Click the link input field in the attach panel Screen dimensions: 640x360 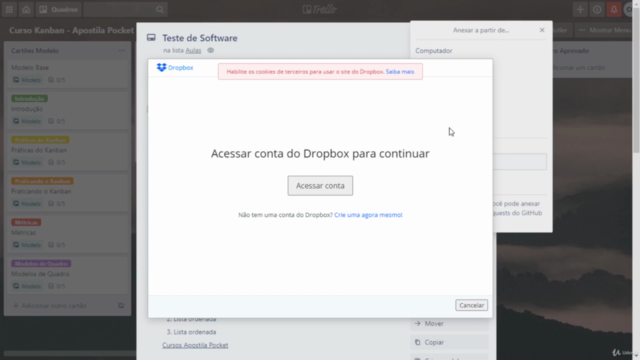click(520, 162)
